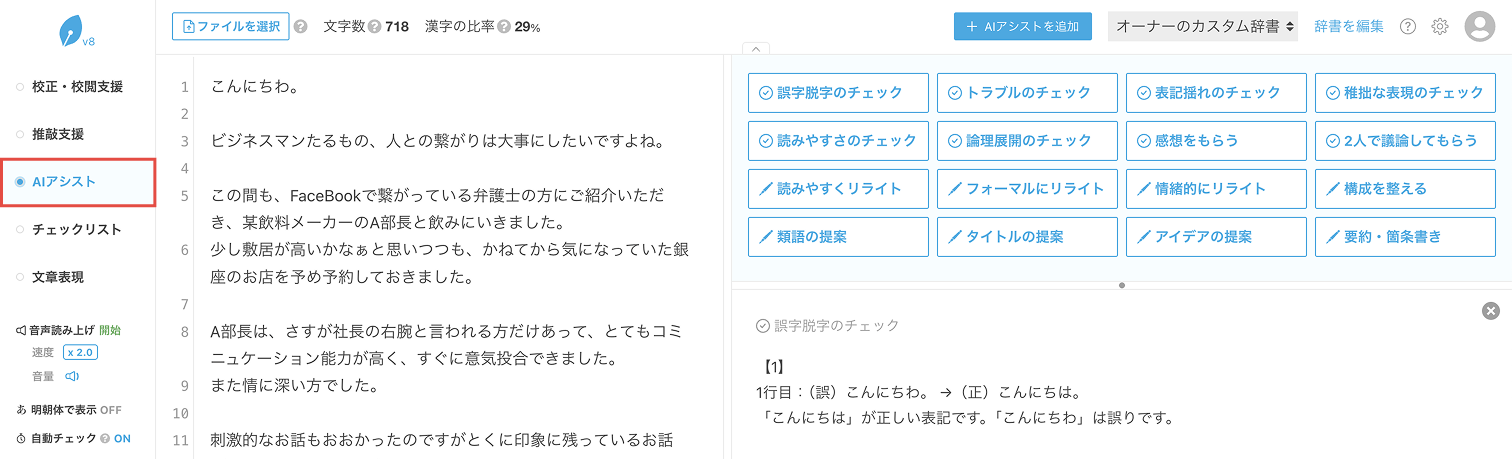The height and width of the screenshot is (459, 1512).
Task: Open the user avatar profile icon
Action: pos(1479,27)
